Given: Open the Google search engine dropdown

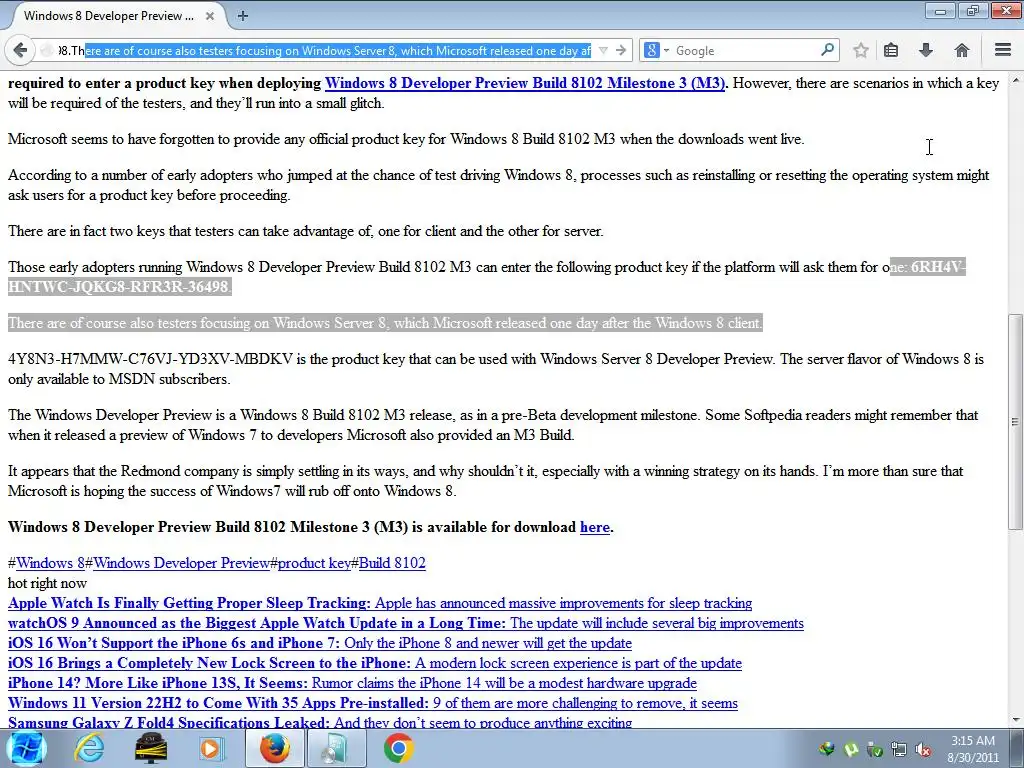Looking at the screenshot, I should (x=657, y=50).
